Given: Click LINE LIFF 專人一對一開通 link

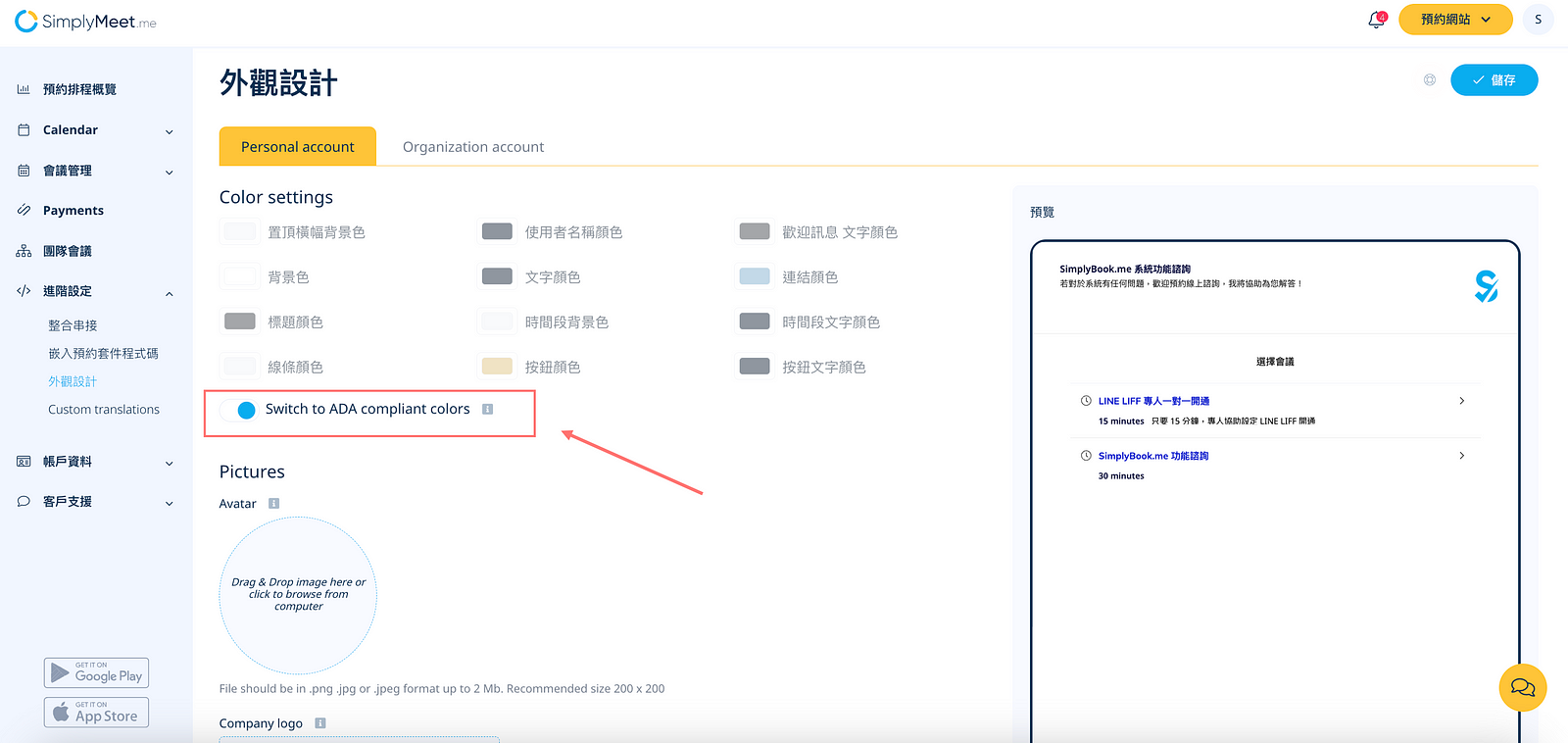Looking at the screenshot, I should pyautogui.click(x=1153, y=401).
